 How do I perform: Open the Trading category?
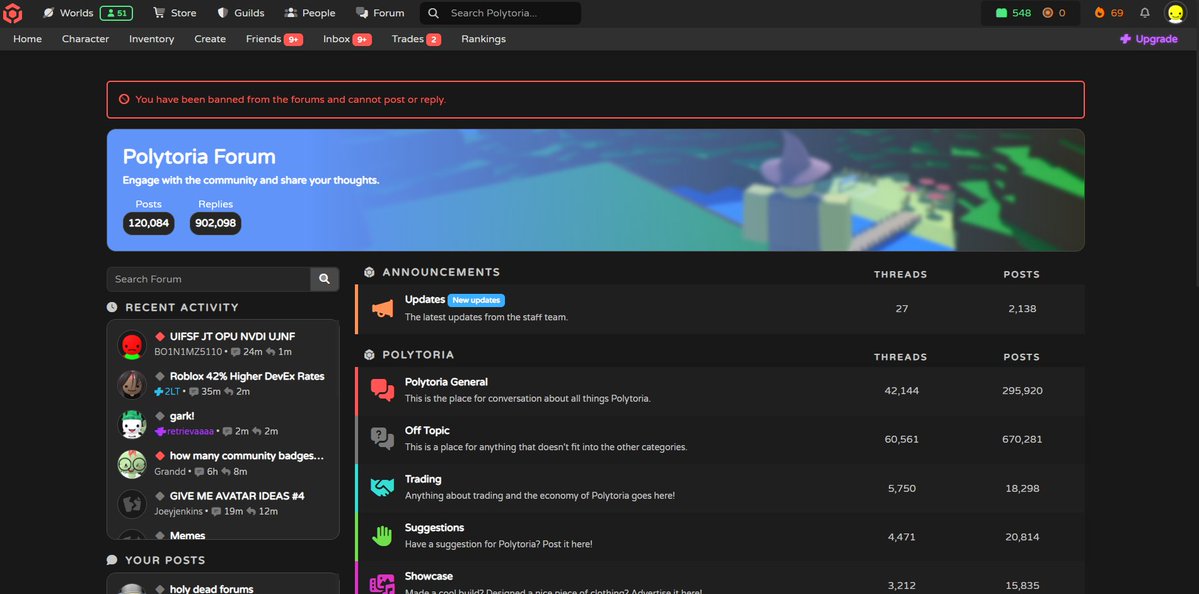pos(423,479)
